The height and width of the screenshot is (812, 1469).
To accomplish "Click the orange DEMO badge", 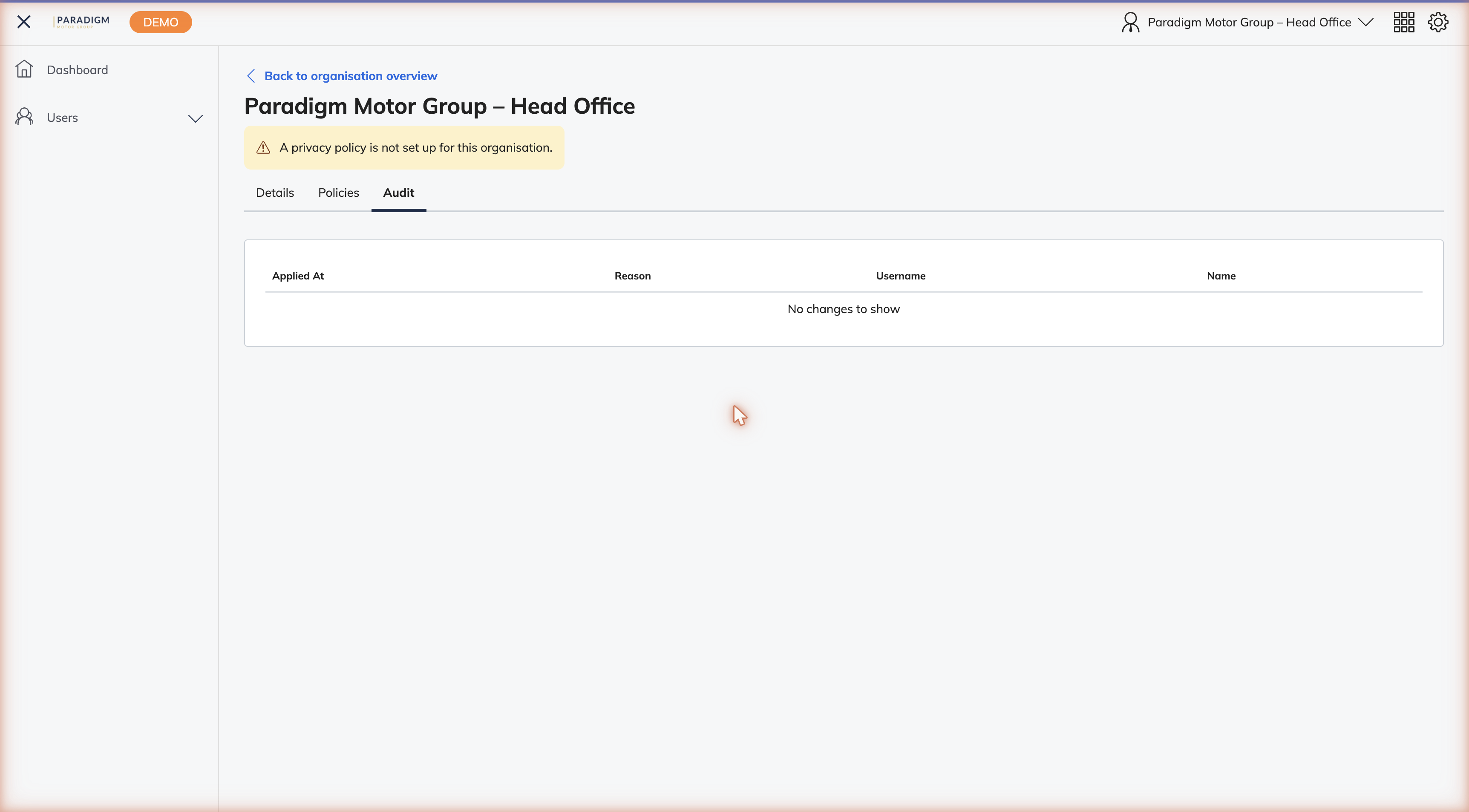I will coord(161,22).
